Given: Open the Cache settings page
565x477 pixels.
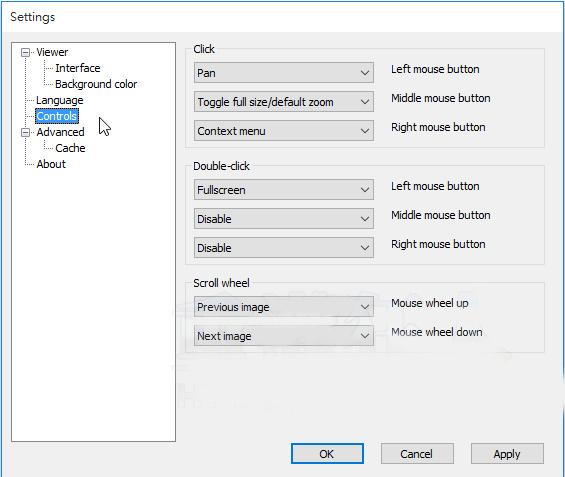Looking at the screenshot, I should pos(70,148).
